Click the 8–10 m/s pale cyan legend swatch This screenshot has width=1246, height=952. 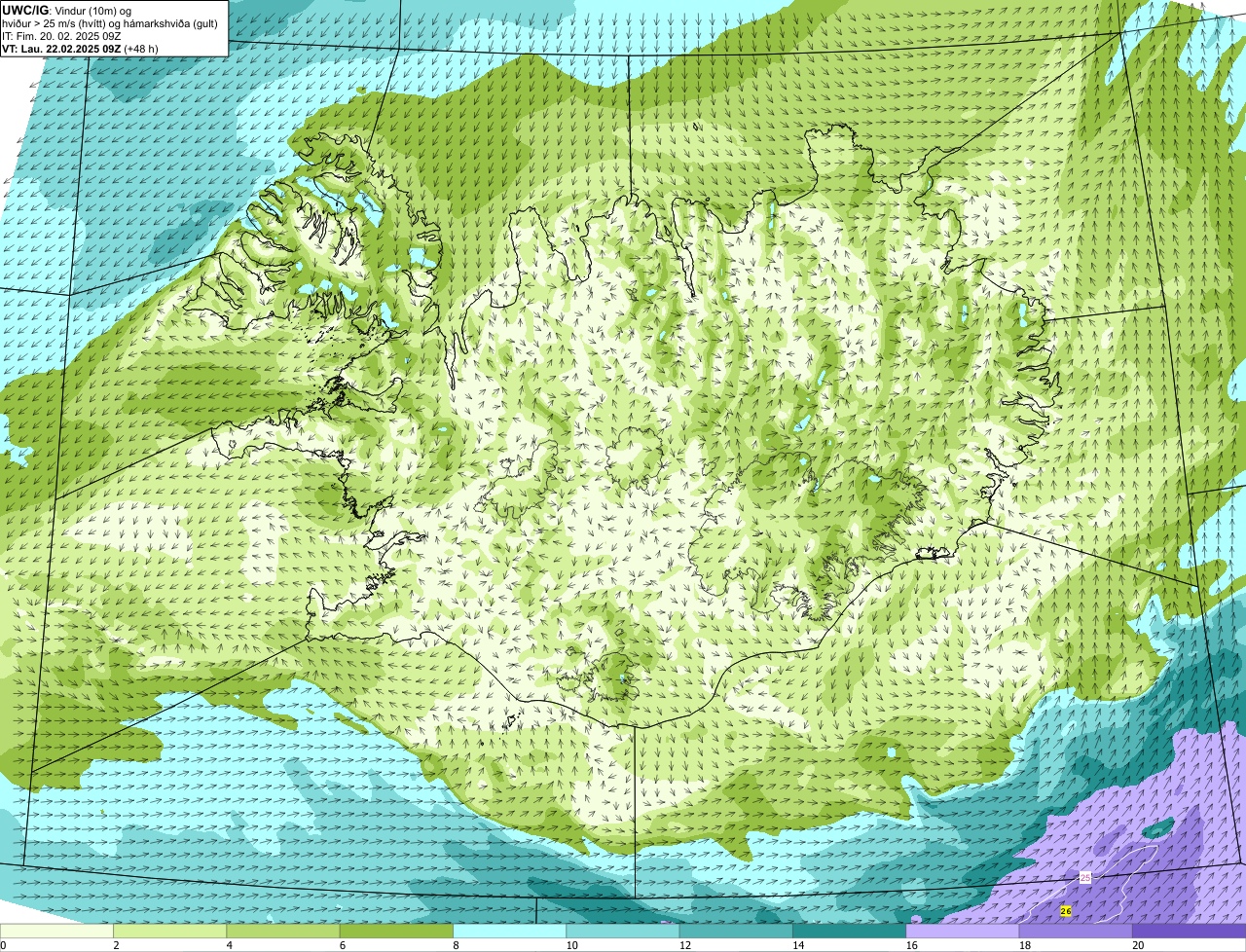[x=509, y=932]
